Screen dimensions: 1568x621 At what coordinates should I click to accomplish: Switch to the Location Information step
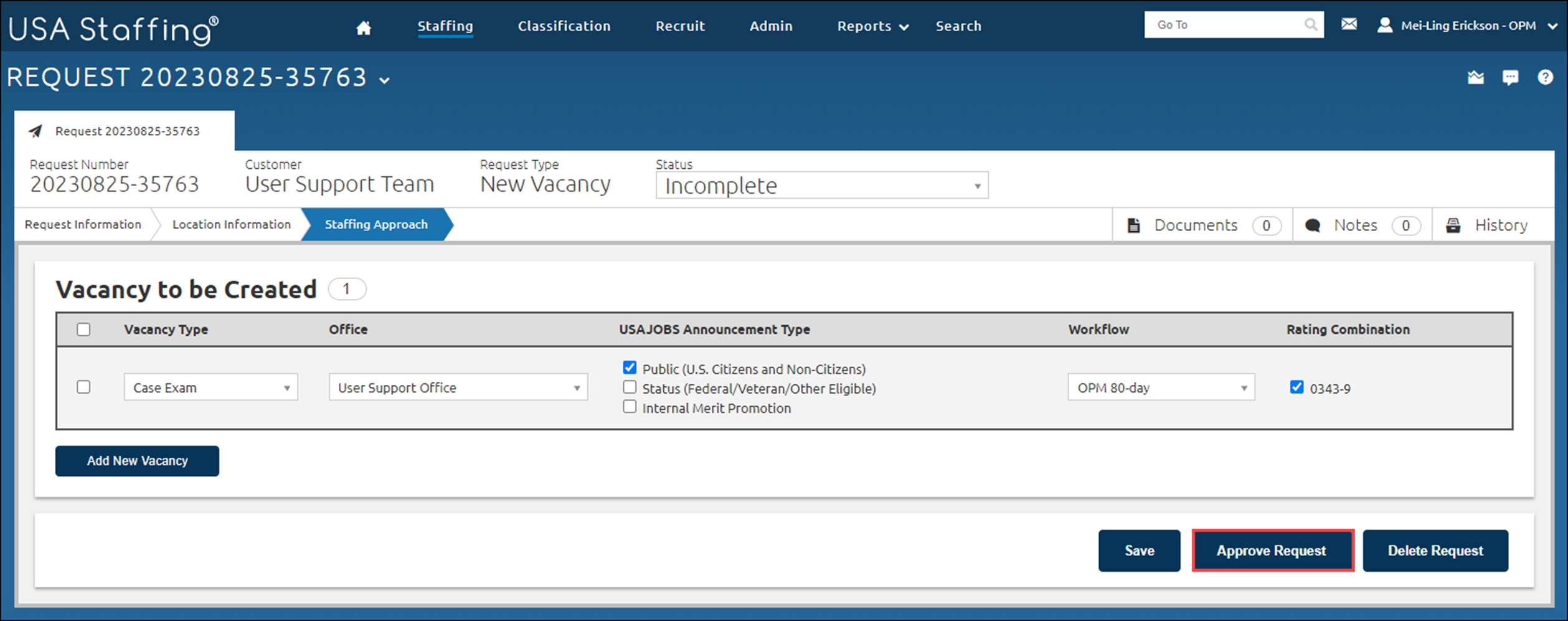coord(232,224)
